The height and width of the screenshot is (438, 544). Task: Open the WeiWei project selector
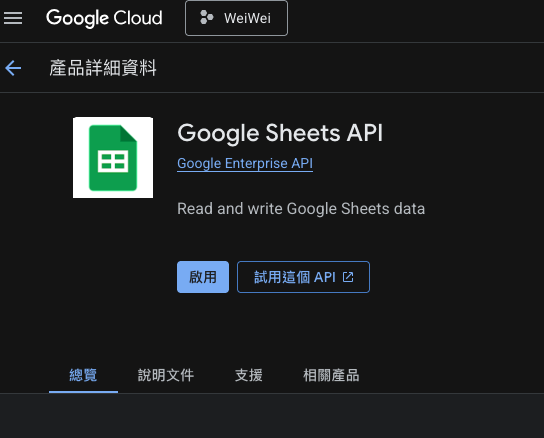coord(236,18)
